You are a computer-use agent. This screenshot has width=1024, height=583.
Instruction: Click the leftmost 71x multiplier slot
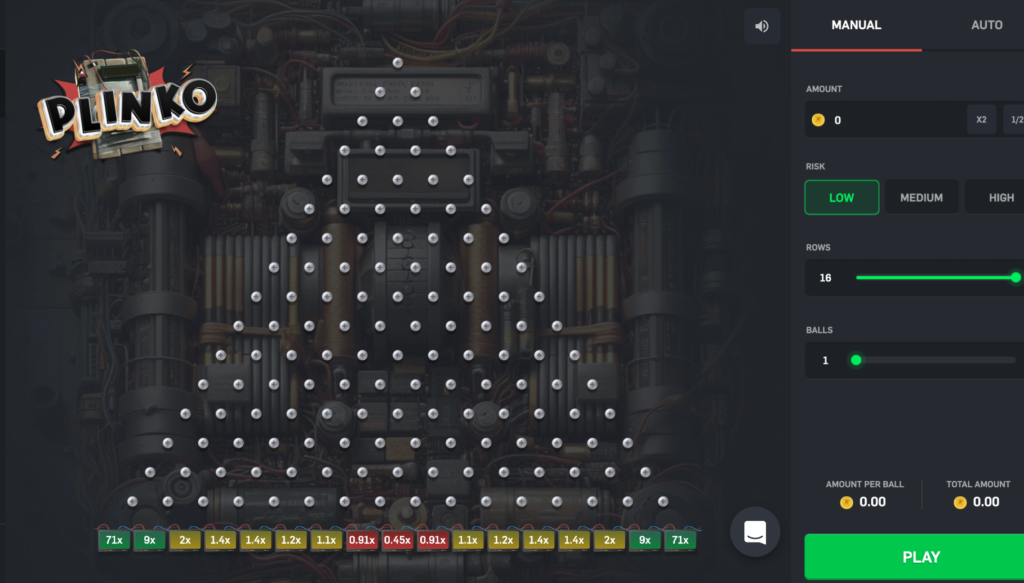[x=114, y=540]
